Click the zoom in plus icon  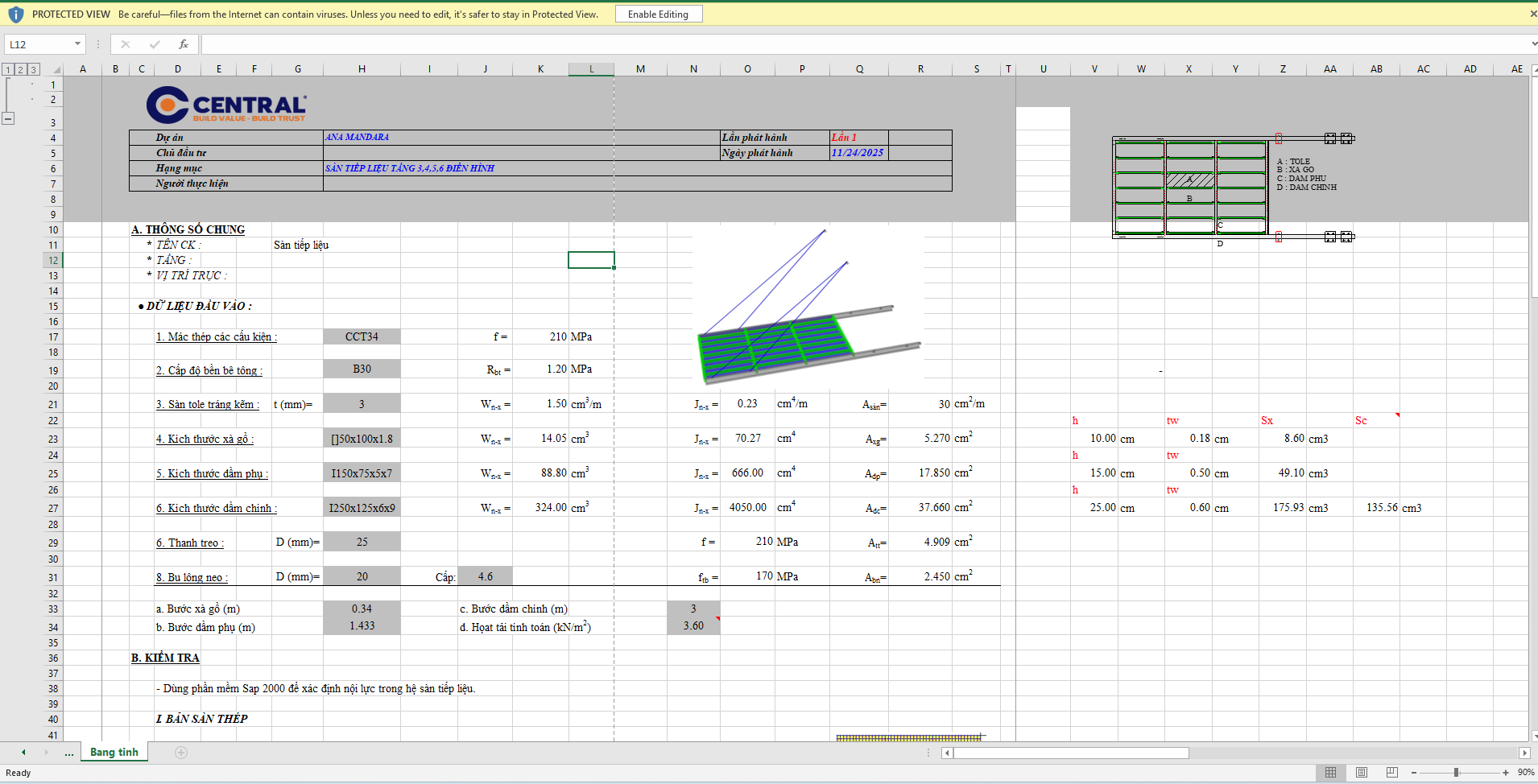(x=1505, y=773)
